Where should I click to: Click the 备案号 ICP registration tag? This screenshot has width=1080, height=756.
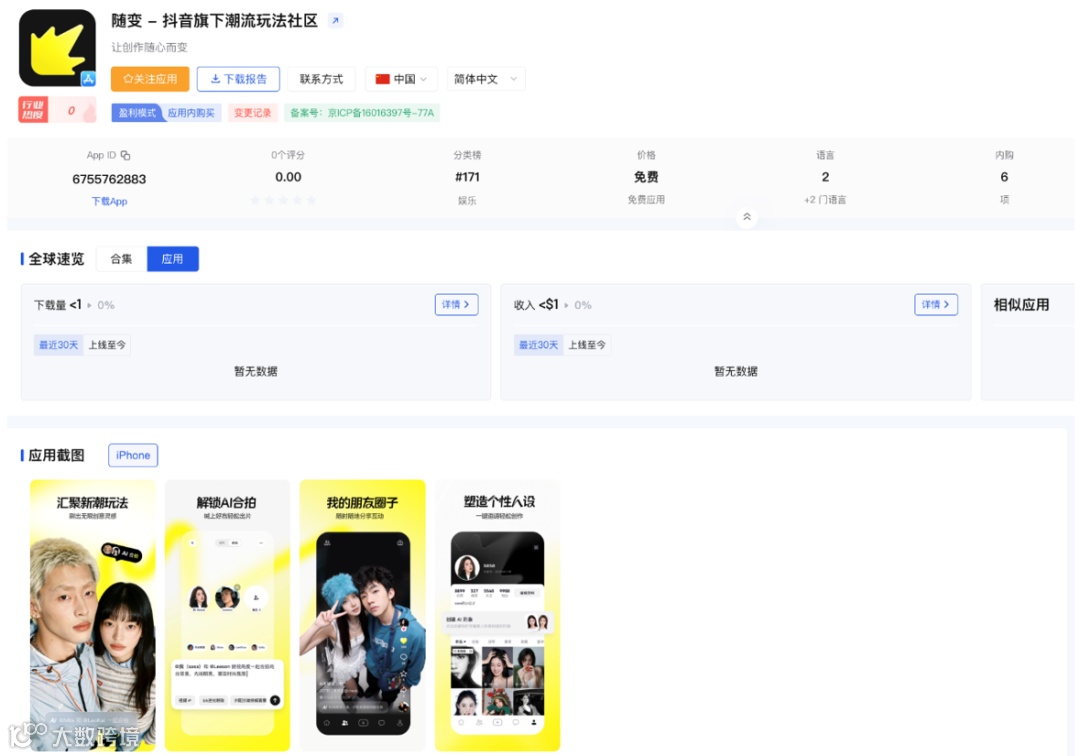(362, 113)
